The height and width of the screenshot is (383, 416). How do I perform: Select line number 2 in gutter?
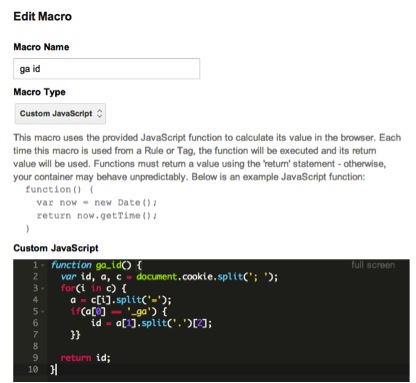coord(35,277)
